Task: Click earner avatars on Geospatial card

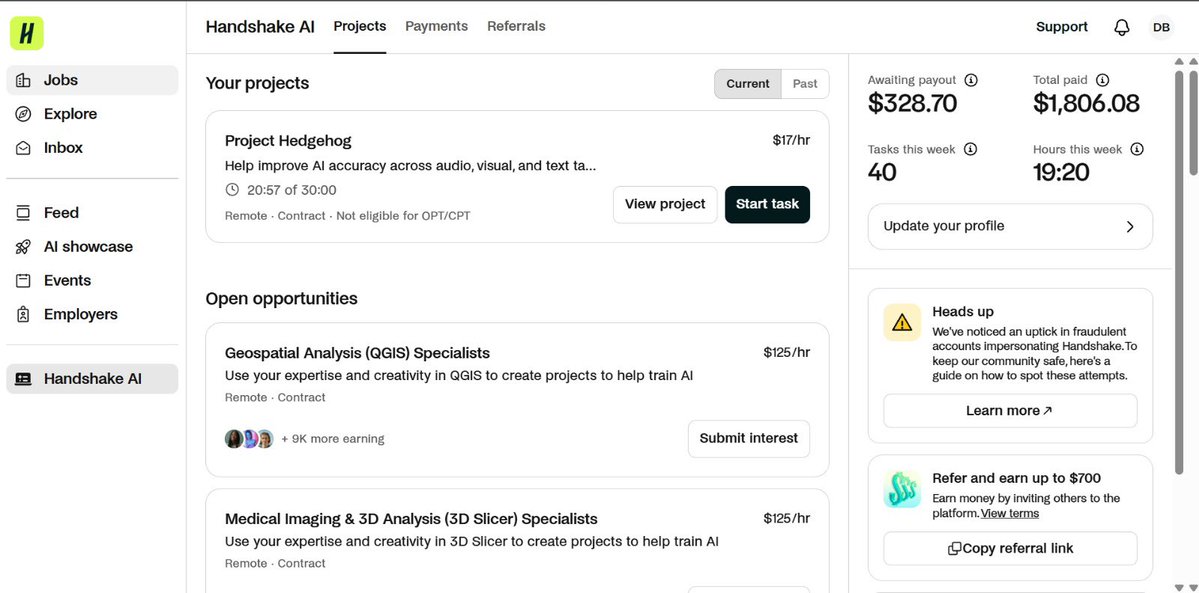Action: pos(249,438)
